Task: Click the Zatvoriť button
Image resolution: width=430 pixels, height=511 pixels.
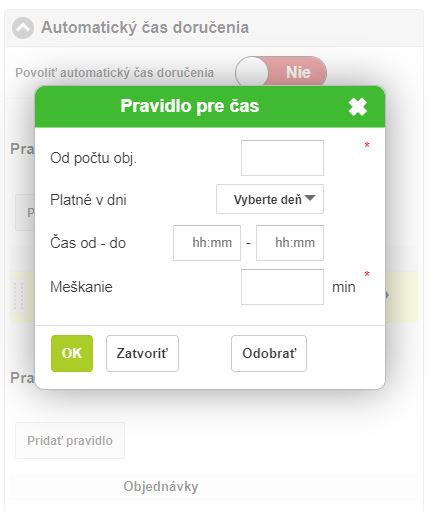Action: coord(142,353)
